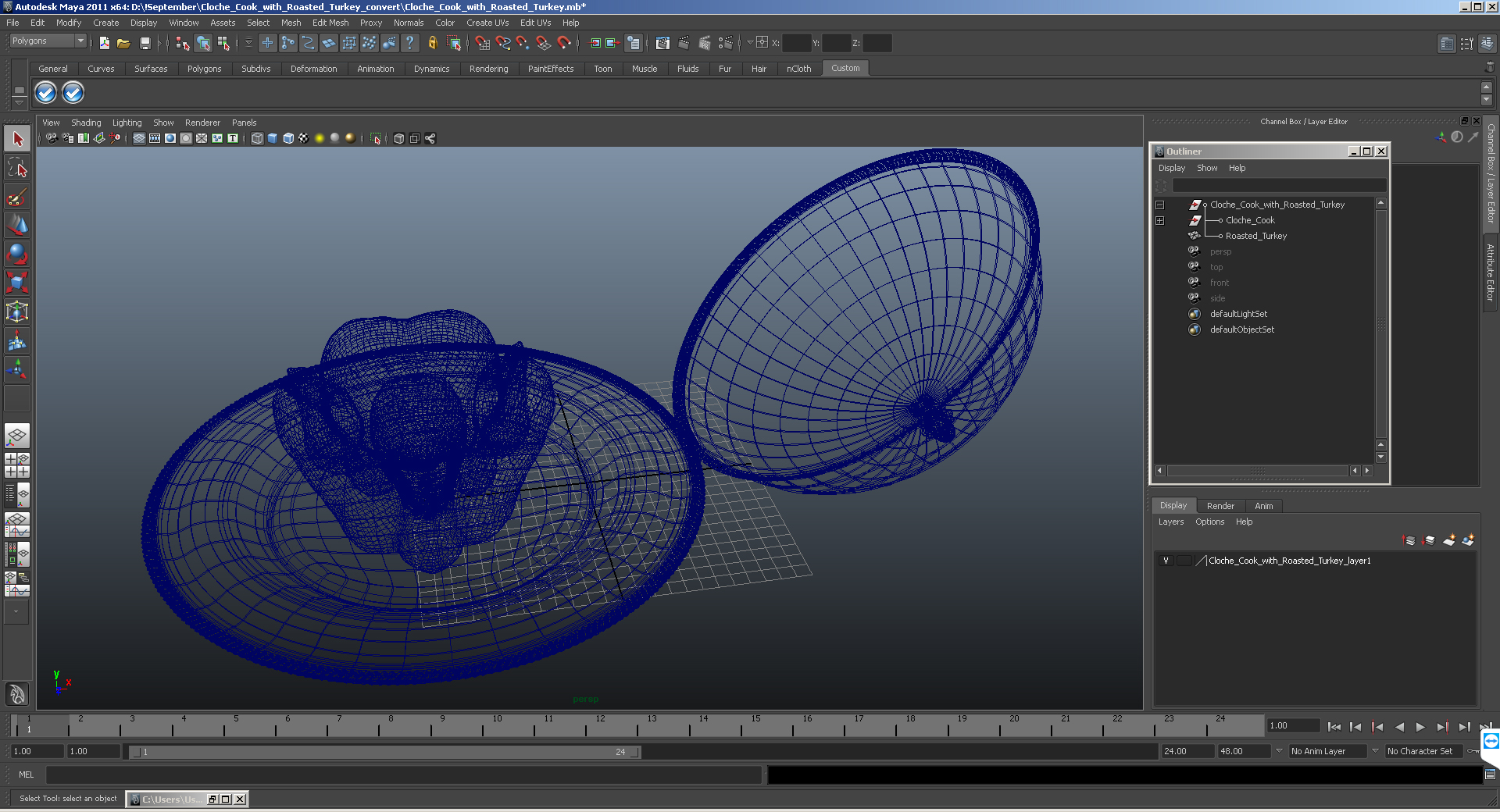Create new empty layer icon
Screen dimensions: 1500x812
(x=1449, y=540)
